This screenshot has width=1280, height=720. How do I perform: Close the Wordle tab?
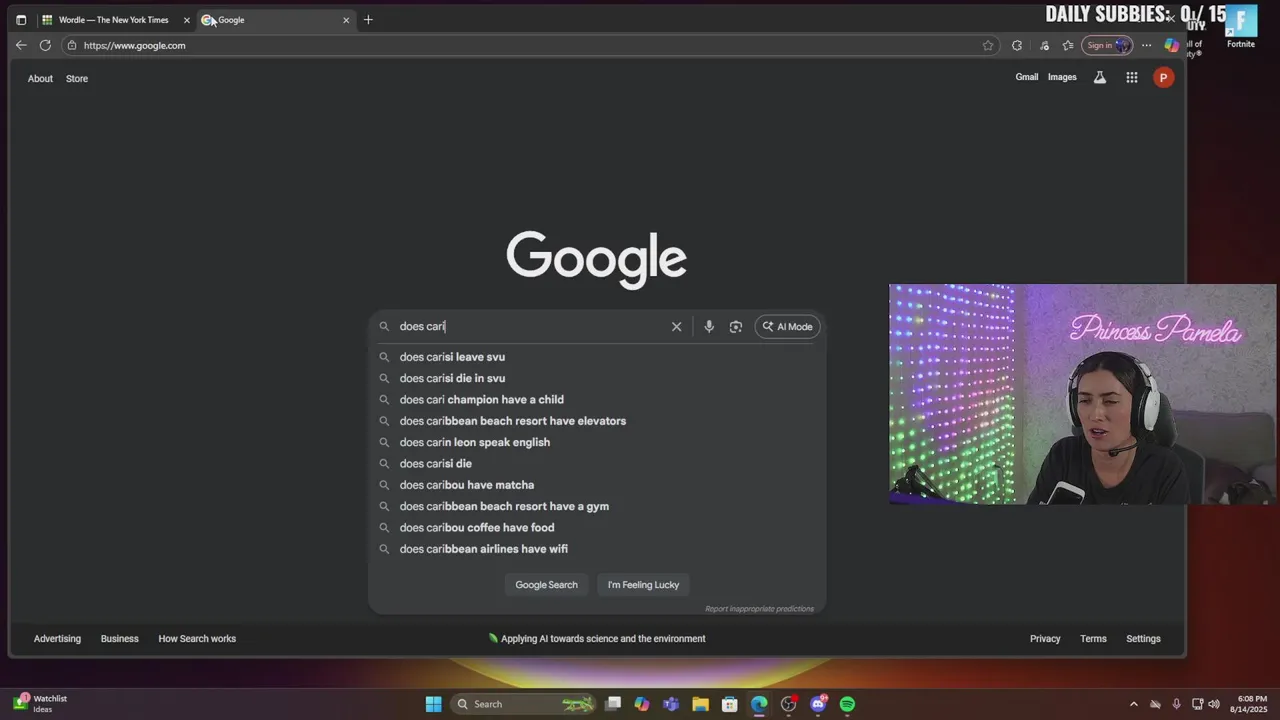click(x=186, y=20)
